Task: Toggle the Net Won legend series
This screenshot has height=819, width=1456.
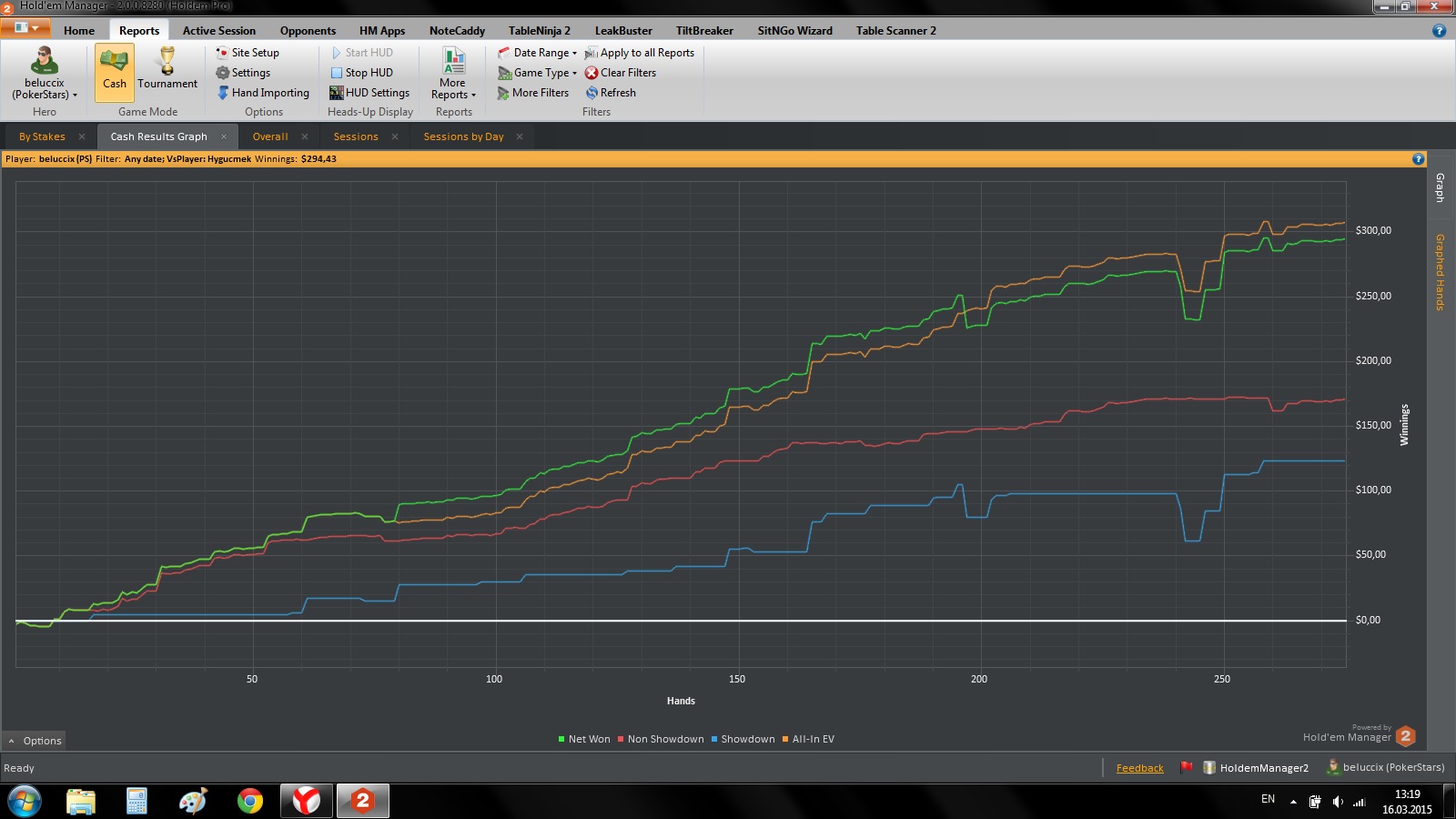Action: tap(583, 739)
